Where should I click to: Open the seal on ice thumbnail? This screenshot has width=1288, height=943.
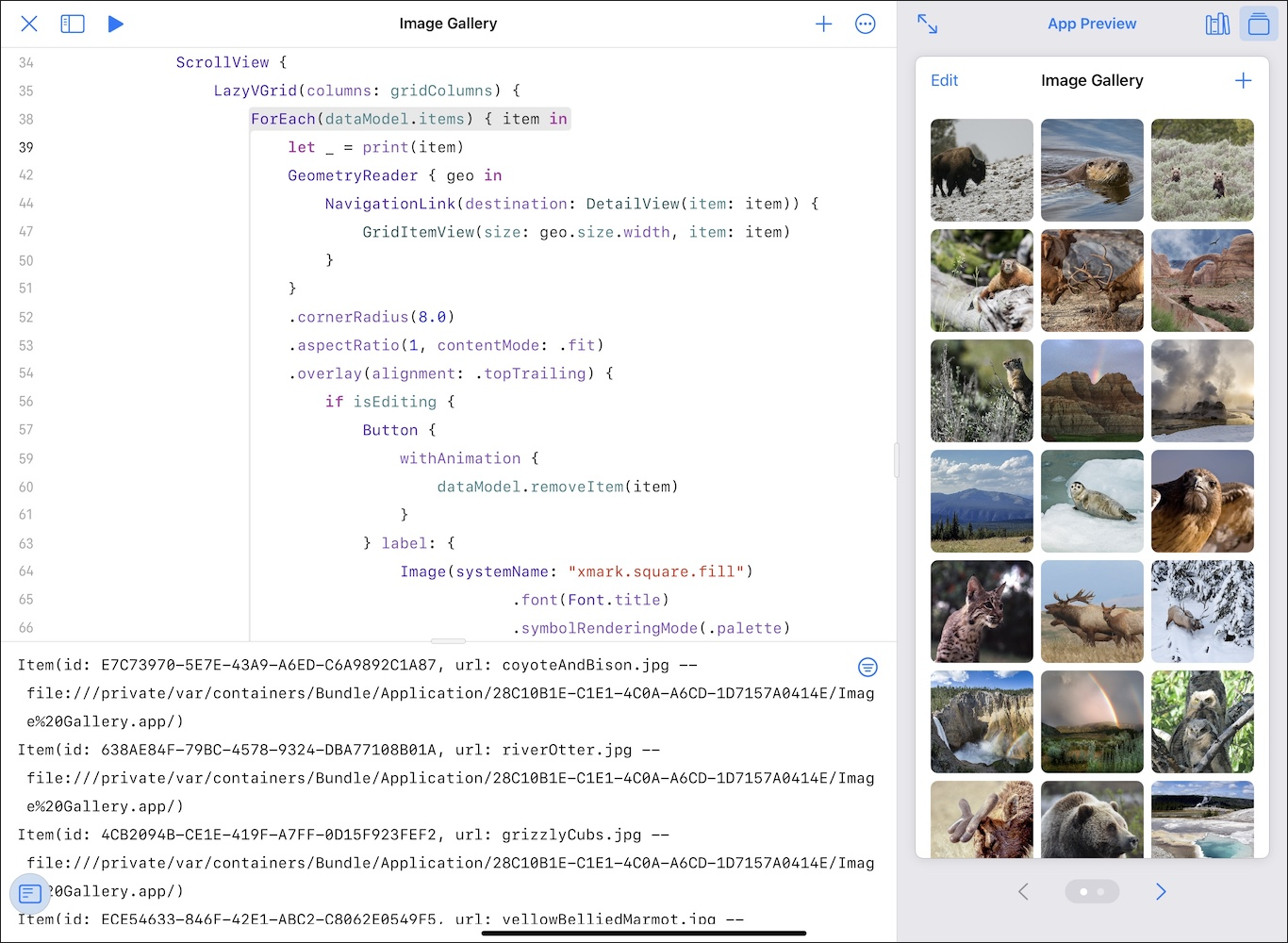(x=1092, y=501)
